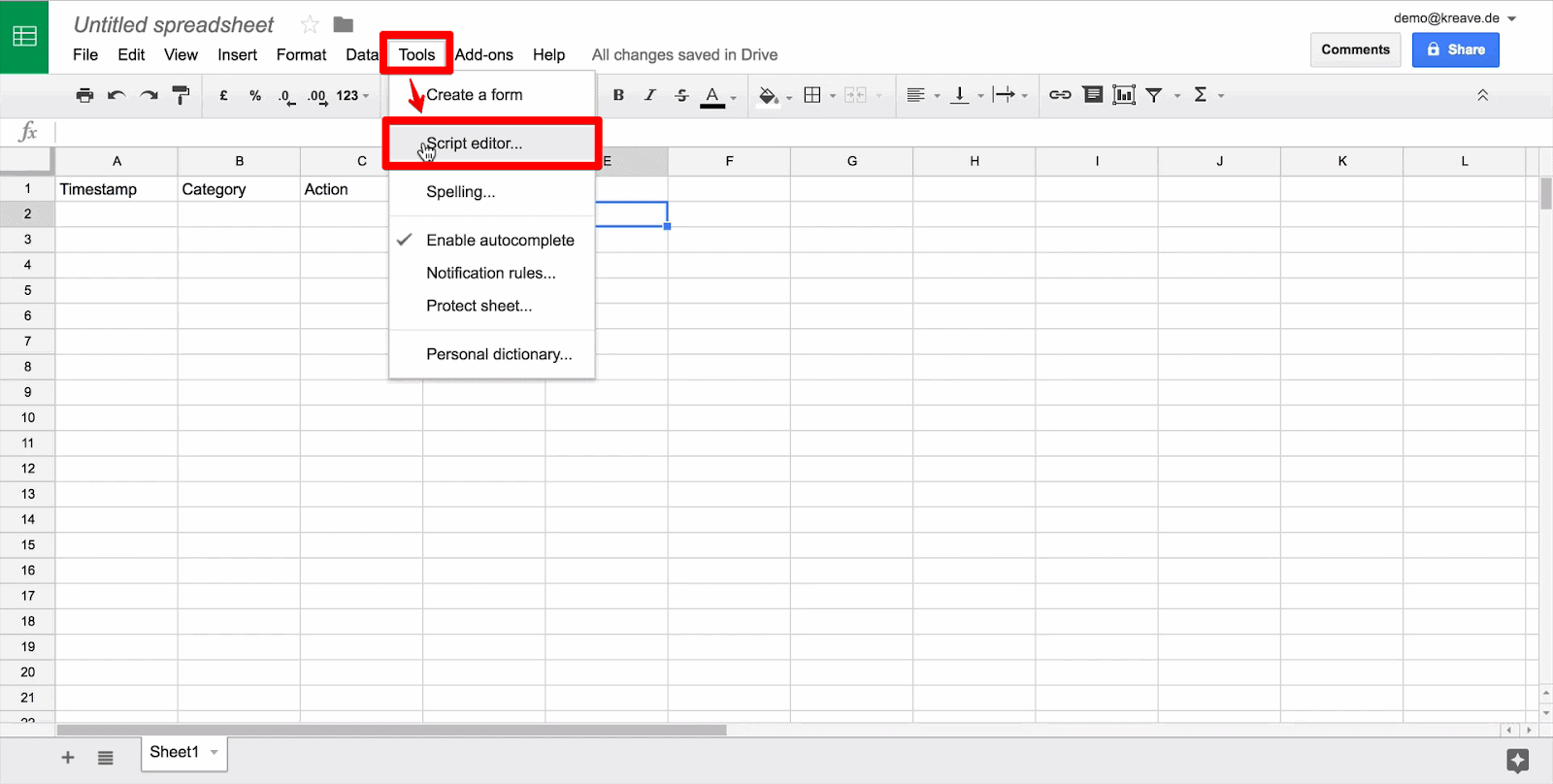Image resolution: width=1553 pixels, height=784 pixels.
Task: Open the Edit menu
Action: pos(131,54)
